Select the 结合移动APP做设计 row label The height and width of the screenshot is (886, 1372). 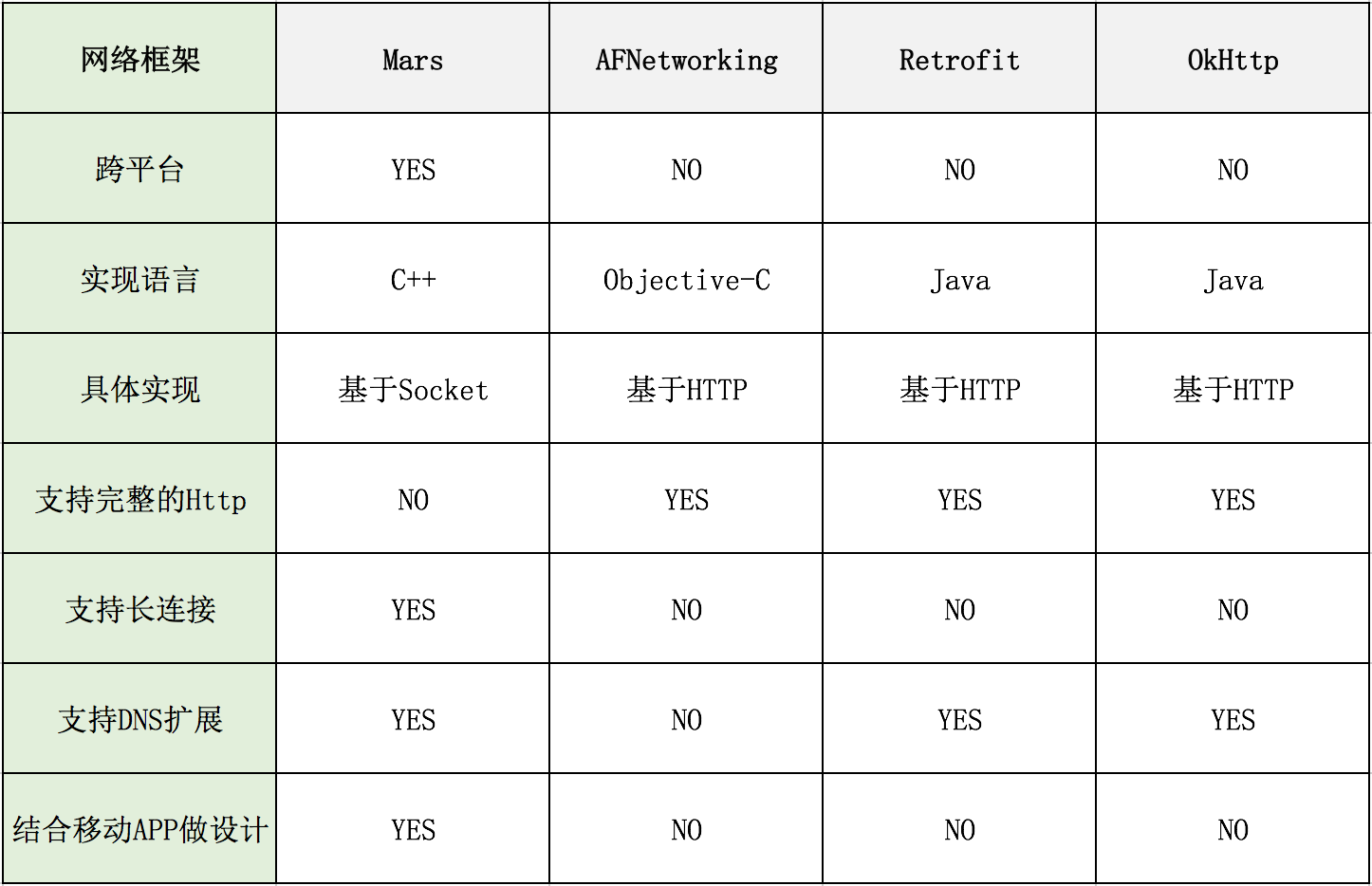click(139, 829)
